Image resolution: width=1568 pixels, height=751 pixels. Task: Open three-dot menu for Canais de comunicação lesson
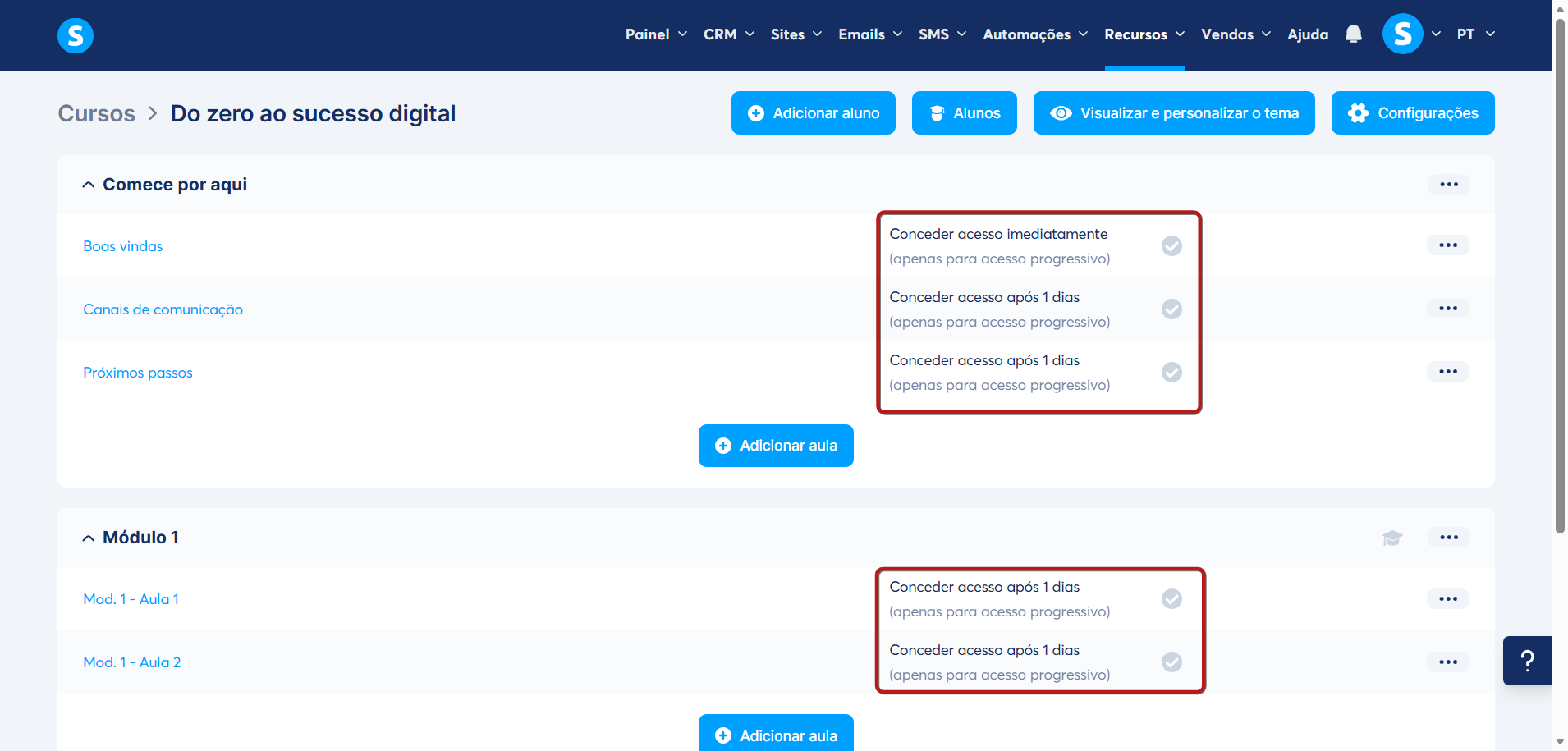pyautogui.click(x=1448, y=309)
